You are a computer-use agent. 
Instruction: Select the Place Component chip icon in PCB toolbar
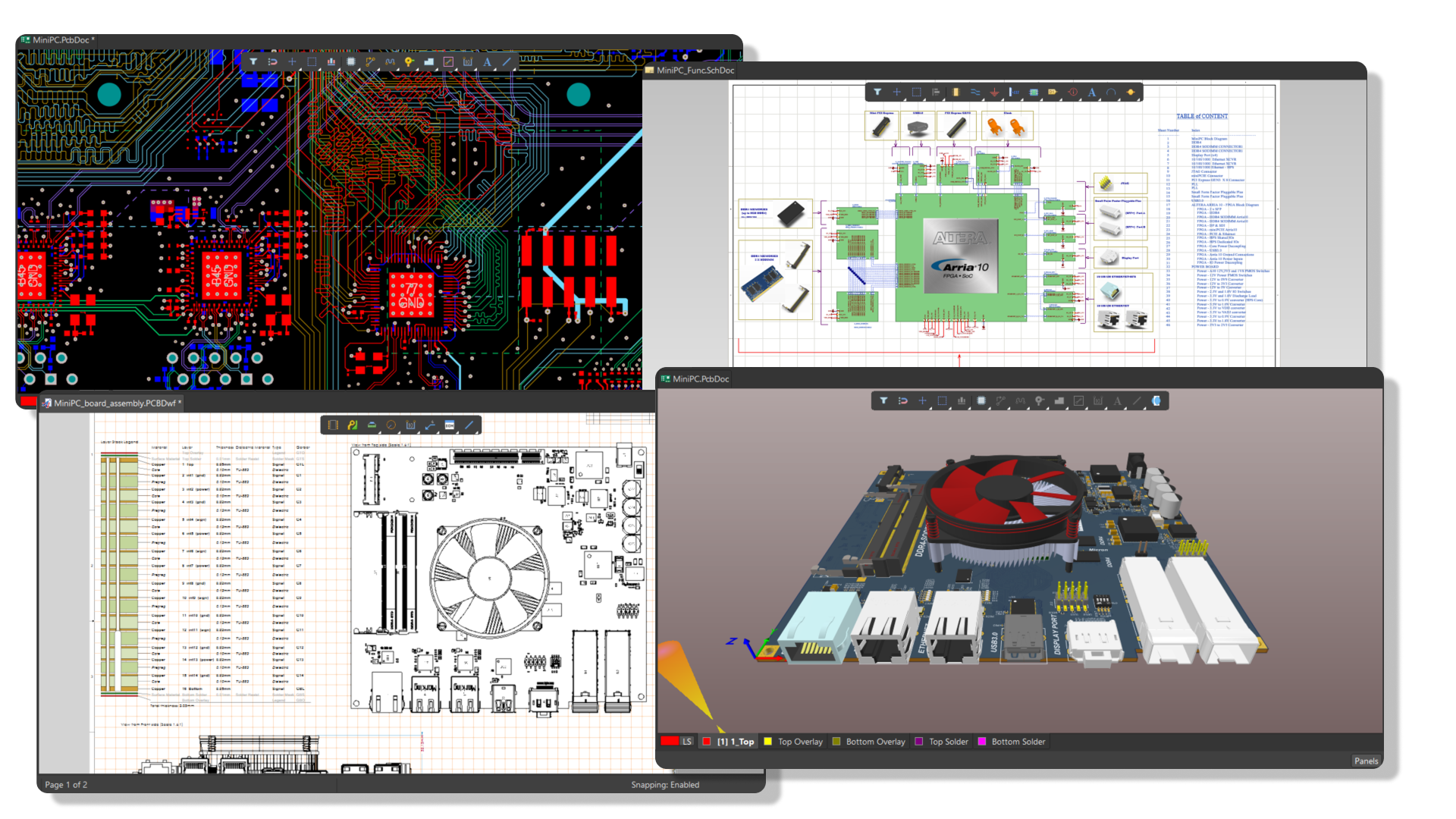pyautogui.click(x=350, y=61)
